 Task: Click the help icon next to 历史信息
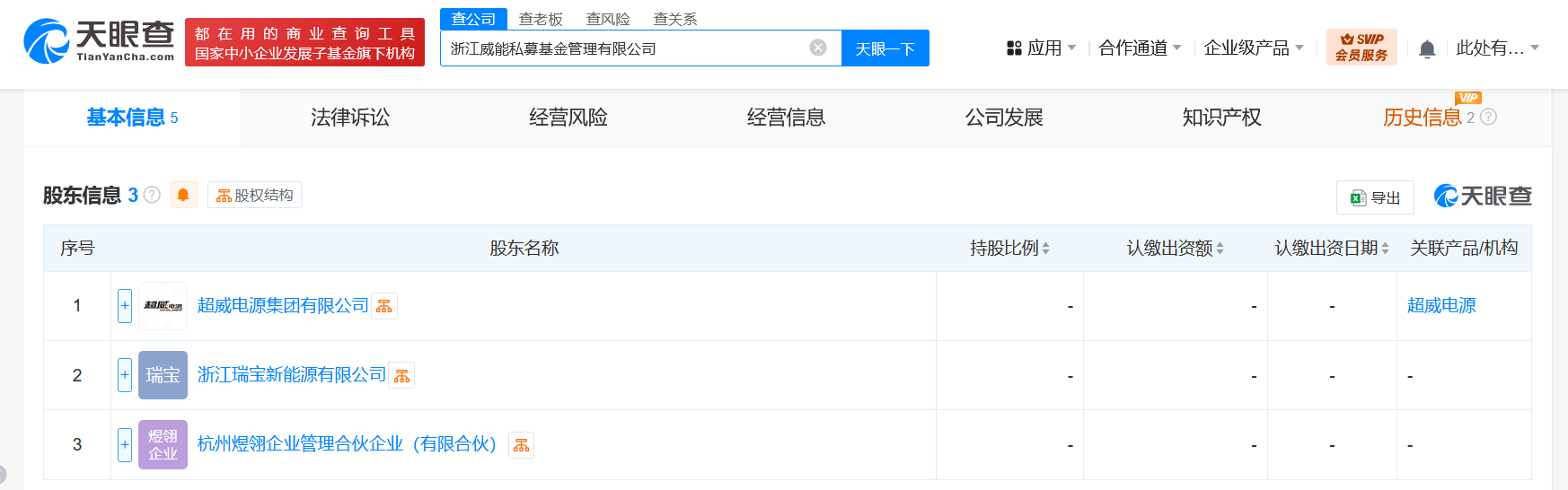(x=1488, y=118)
